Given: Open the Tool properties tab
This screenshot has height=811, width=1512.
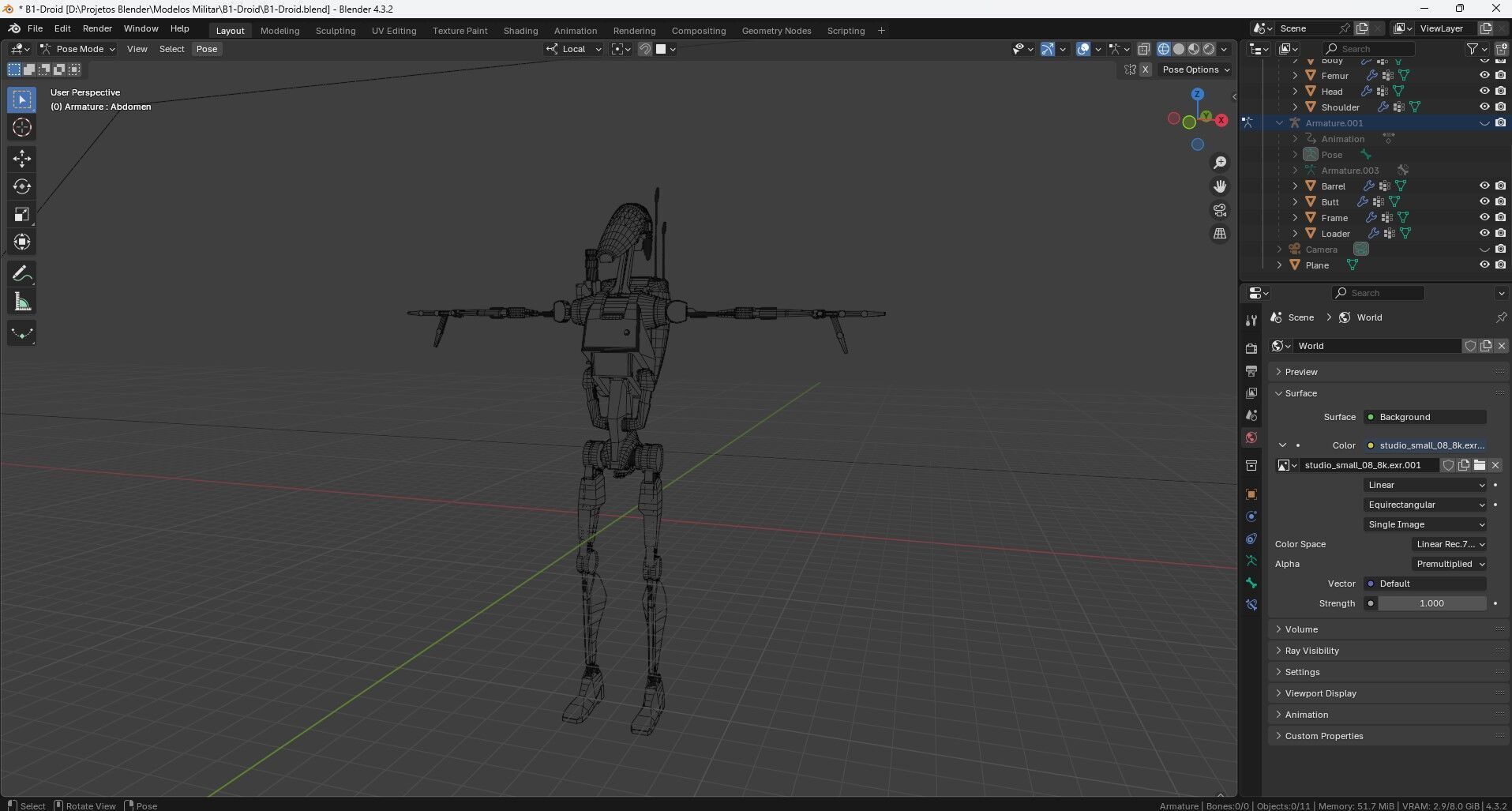Looking at the screenshot, I should [1251, 321].
